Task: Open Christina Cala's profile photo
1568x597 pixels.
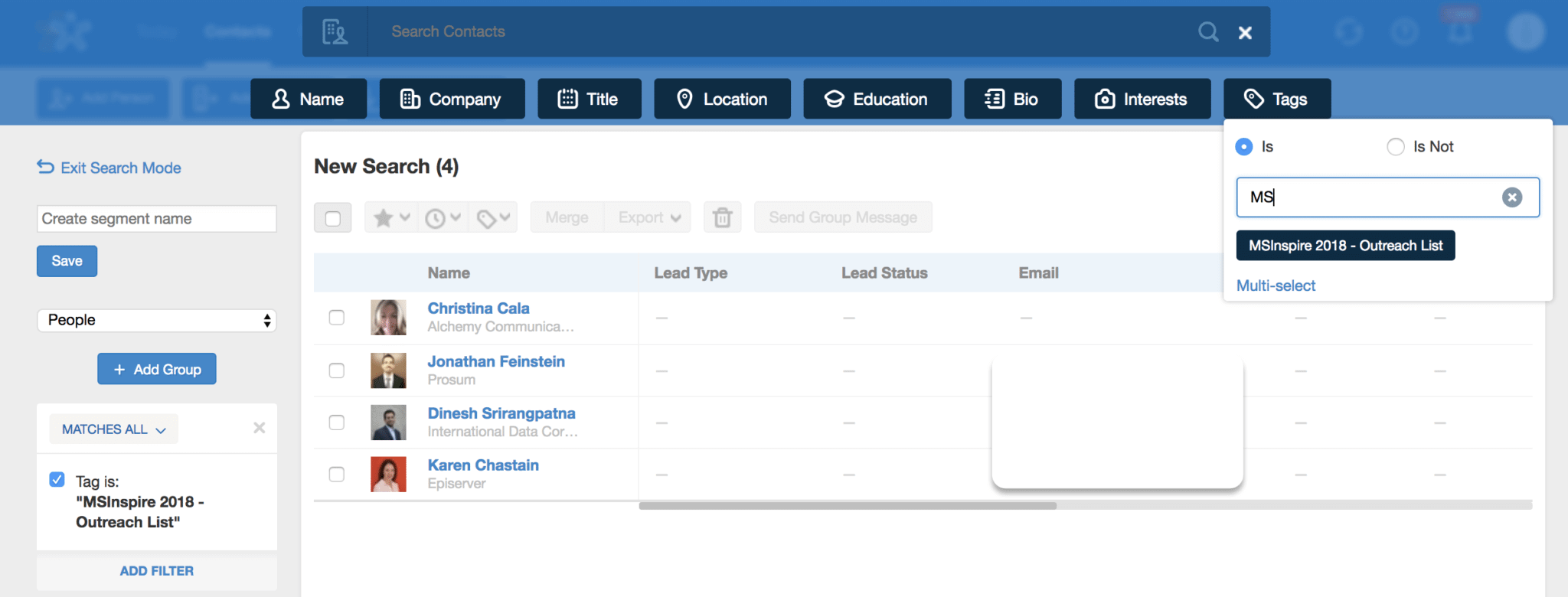Action: 388,318
